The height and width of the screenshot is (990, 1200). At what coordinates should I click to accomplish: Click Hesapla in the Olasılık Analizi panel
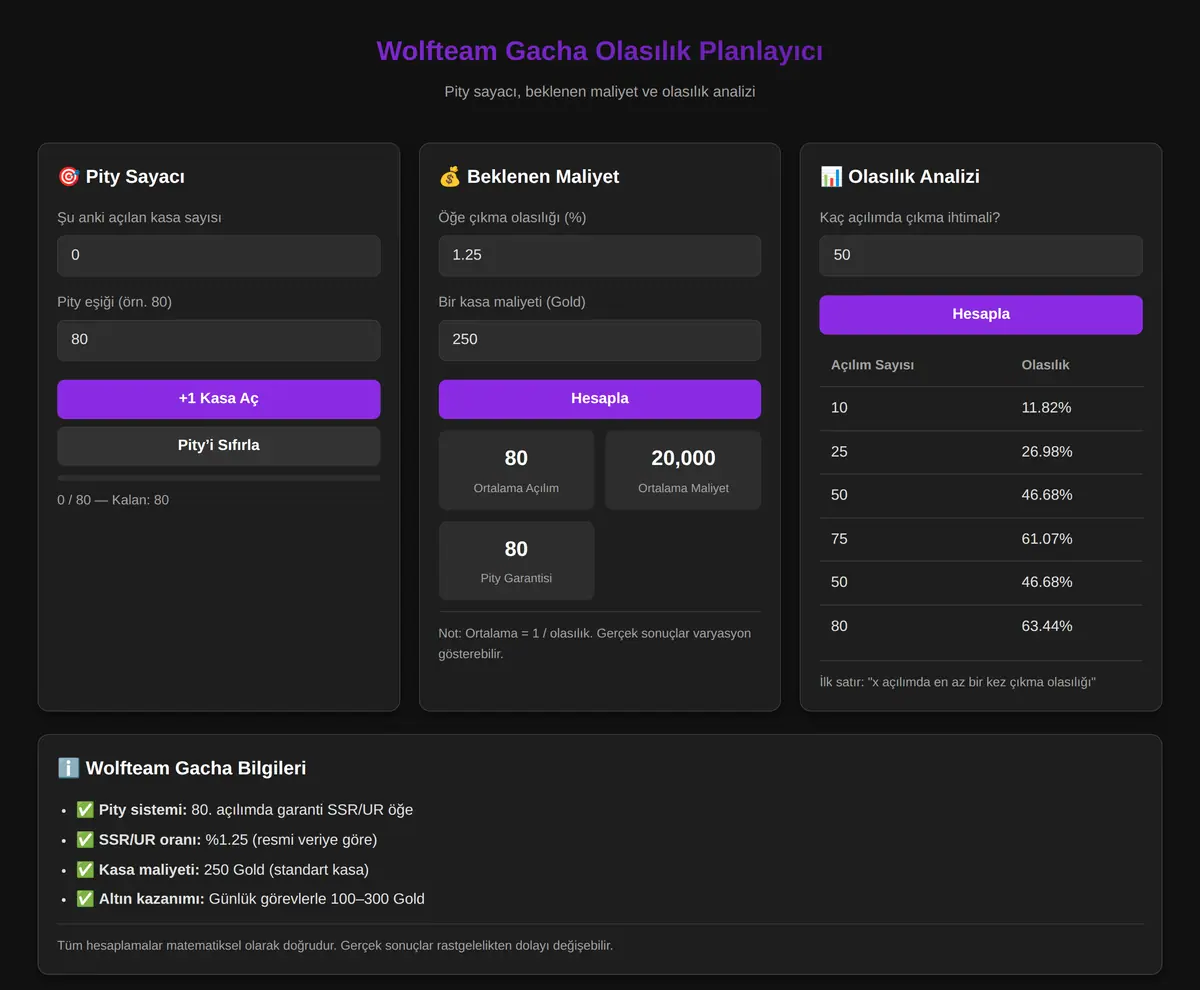(x=981, y=314)
